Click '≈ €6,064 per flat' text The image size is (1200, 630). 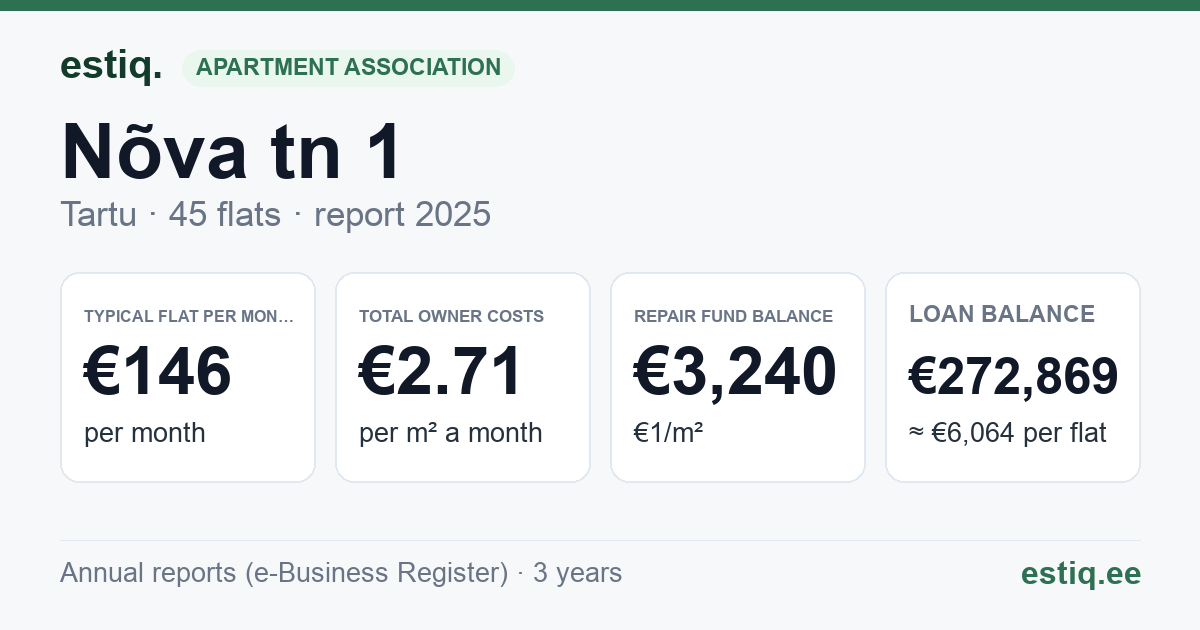pos(1008,433)
